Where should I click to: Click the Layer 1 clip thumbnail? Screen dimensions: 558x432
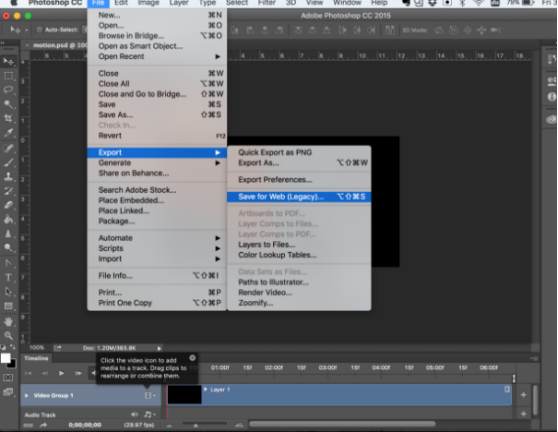(184, 395)
